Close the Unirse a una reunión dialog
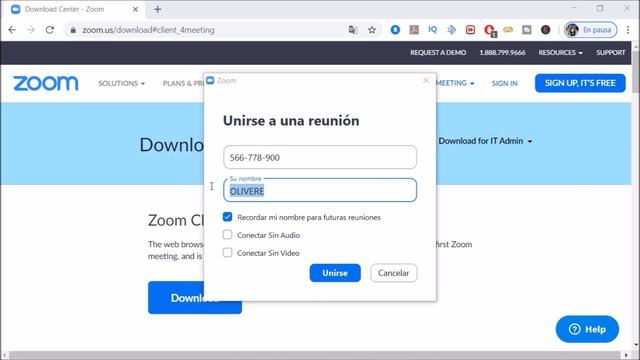This screenshot has width=640, height=360. [x=426, y=80]
